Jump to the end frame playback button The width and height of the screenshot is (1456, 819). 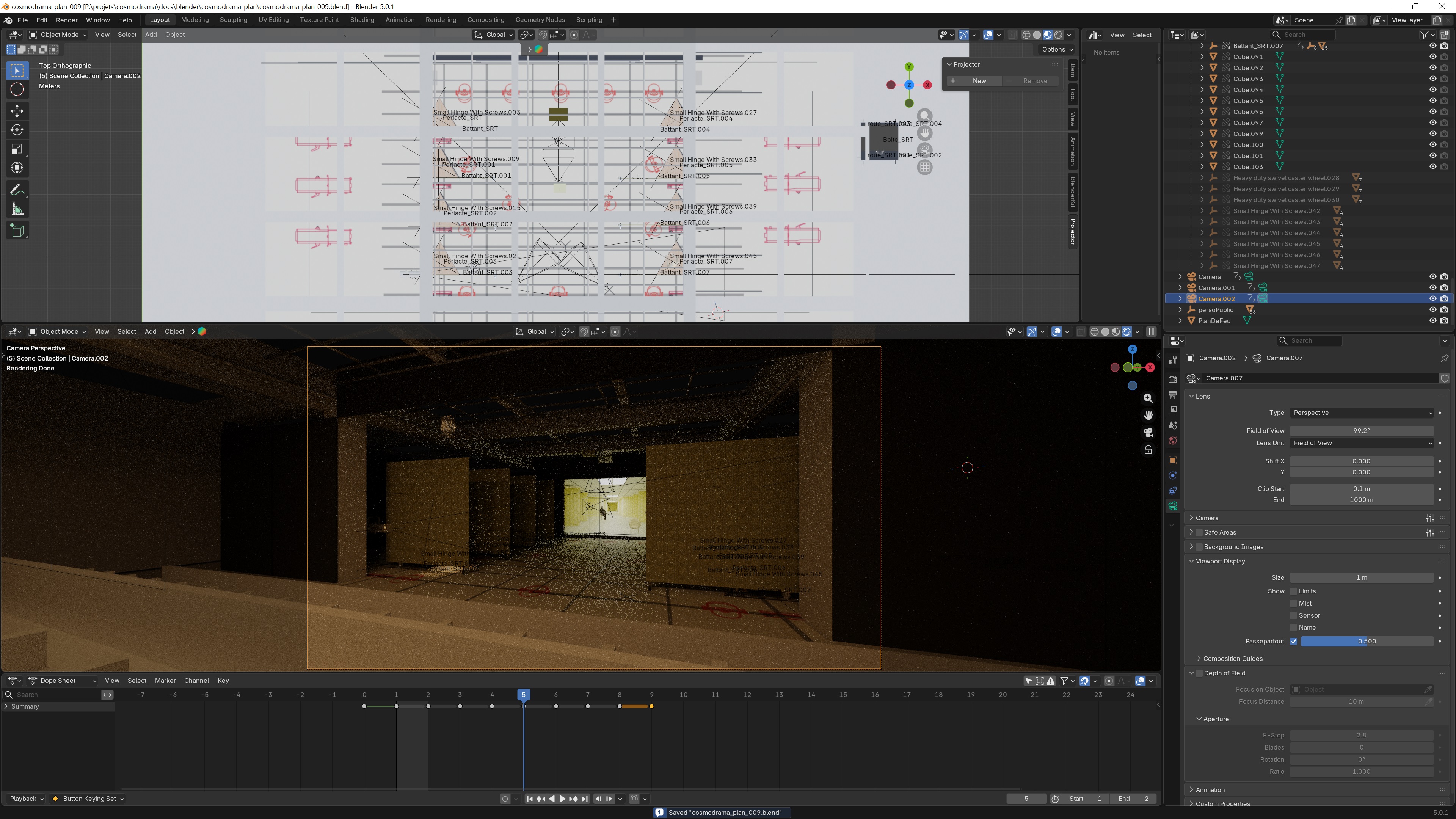point(585,799)
